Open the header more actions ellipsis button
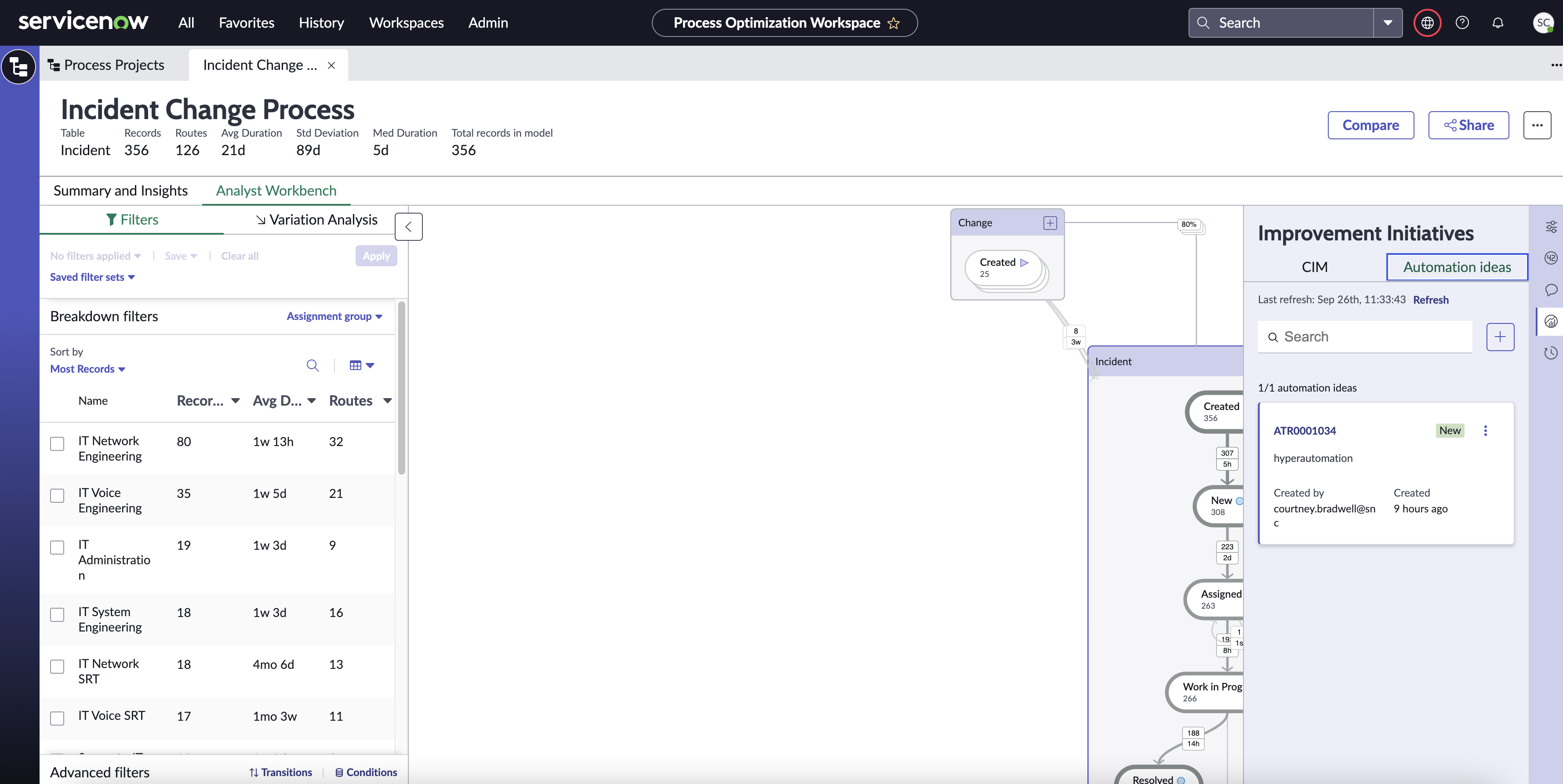Image resolution: width=1563 pixels, height=784 pixels. point(1537,125)
